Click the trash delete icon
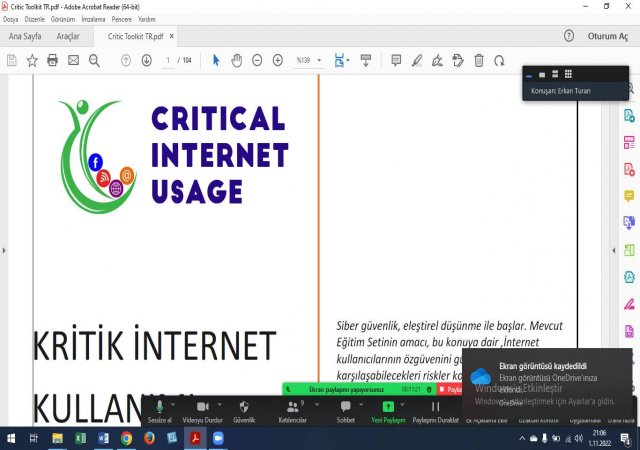Viewport: 640px width, 450px height. click(x=479, y=60)
